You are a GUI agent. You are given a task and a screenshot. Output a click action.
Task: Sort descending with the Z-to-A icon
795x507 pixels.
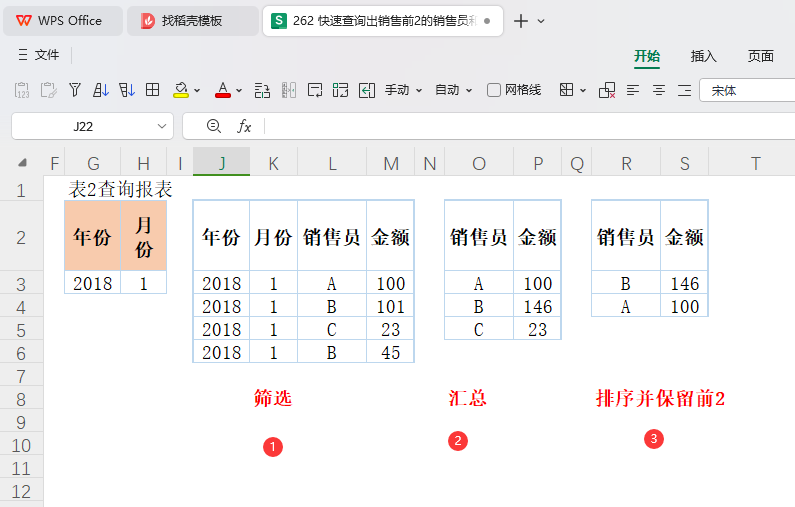coord(127,90)
